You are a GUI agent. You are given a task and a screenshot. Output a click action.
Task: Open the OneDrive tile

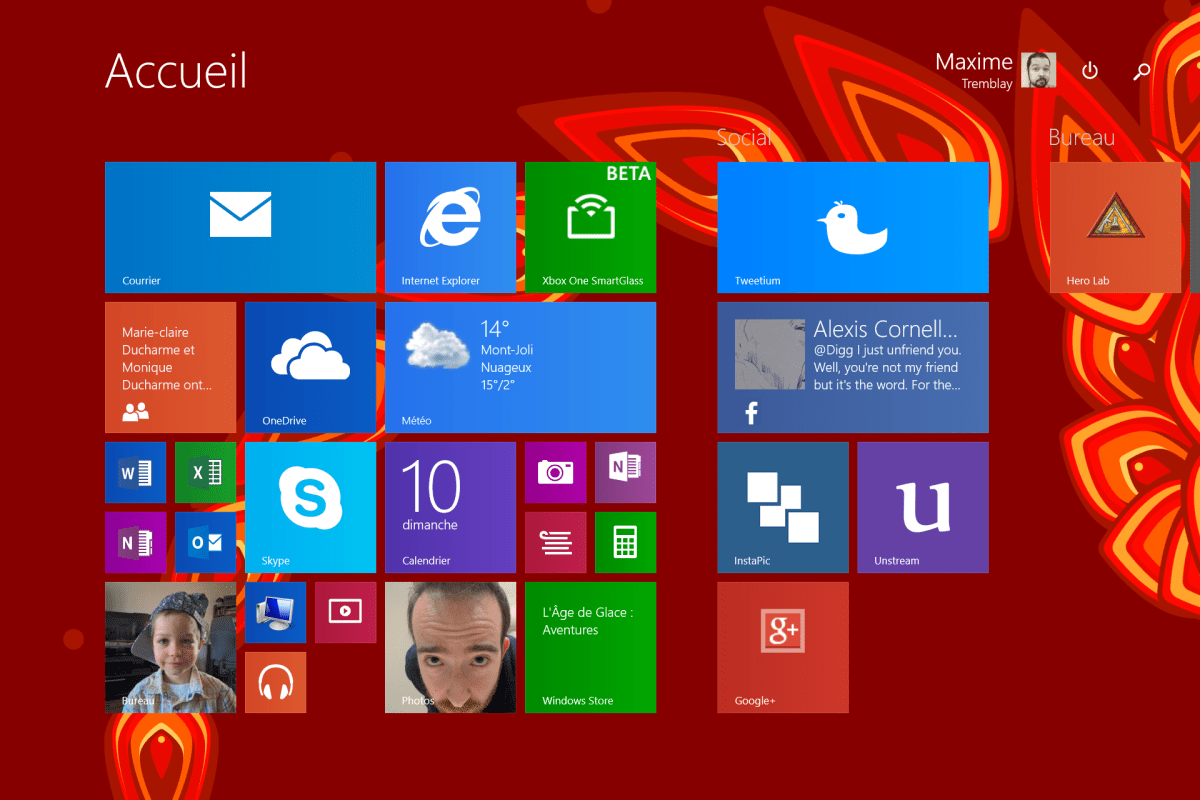[x=310, y=367]
